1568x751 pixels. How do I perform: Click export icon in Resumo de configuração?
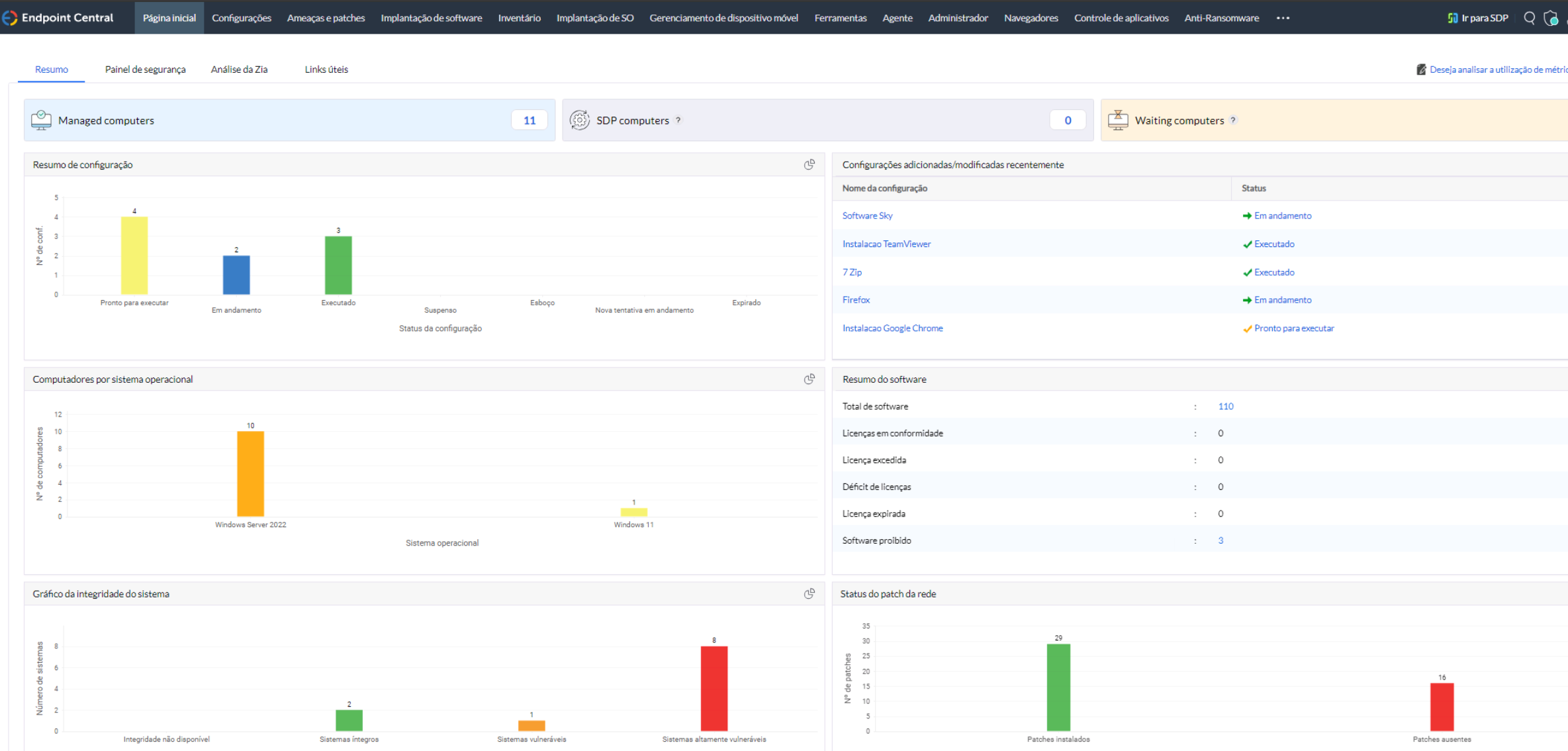809,164
